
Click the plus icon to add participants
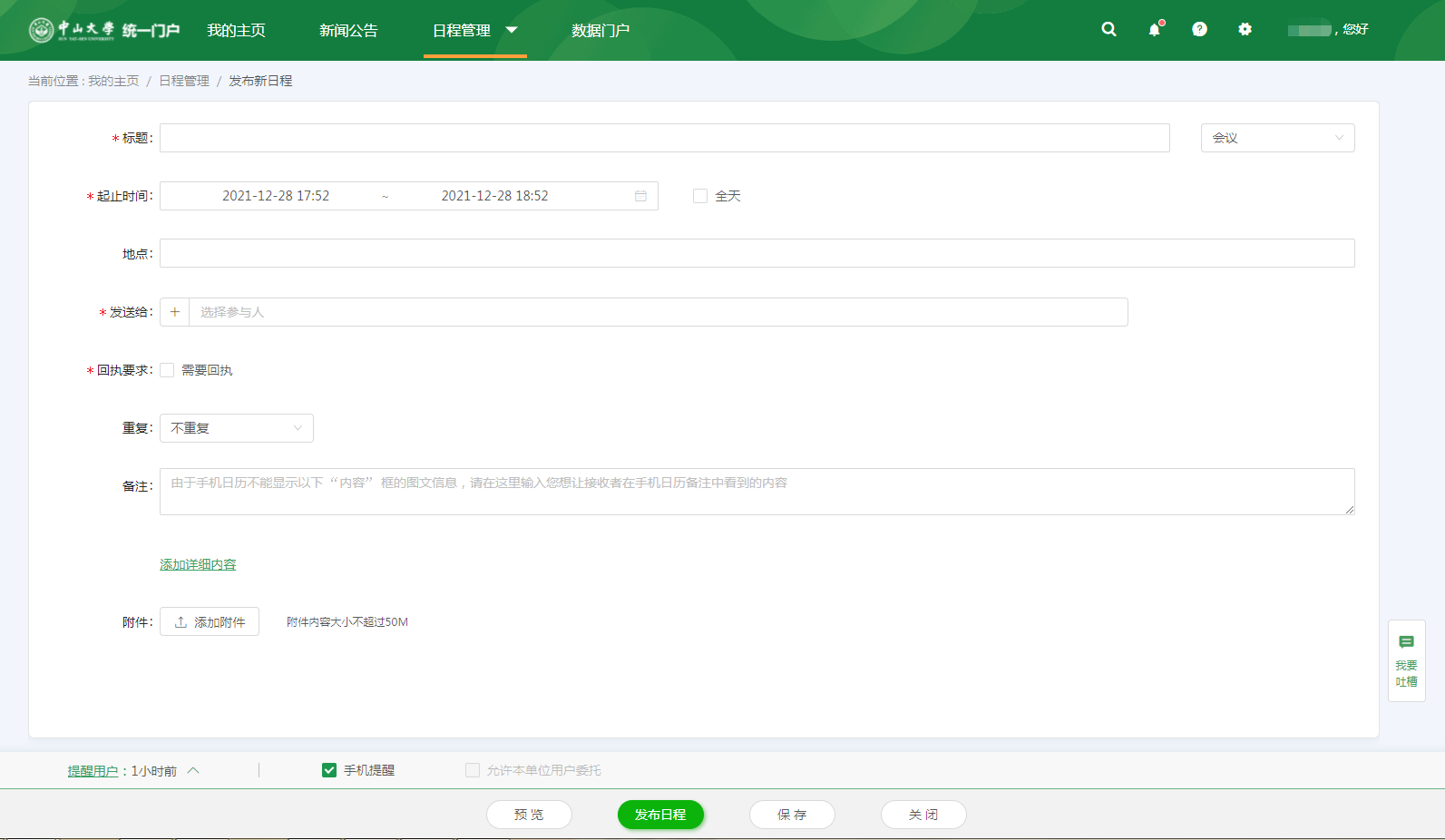coord(175,312)
